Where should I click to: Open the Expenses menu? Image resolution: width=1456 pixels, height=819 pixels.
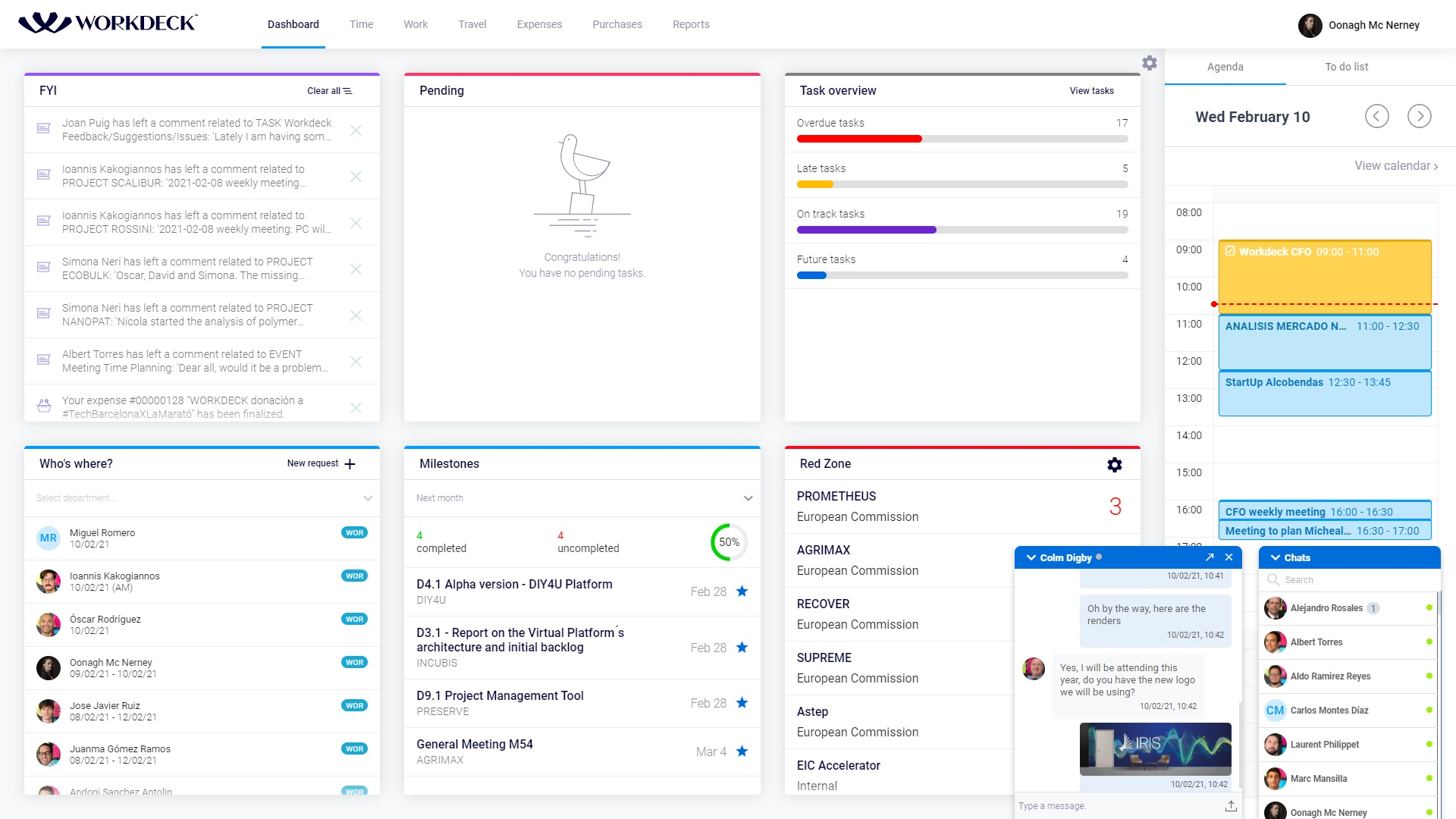tap(539, 24)
